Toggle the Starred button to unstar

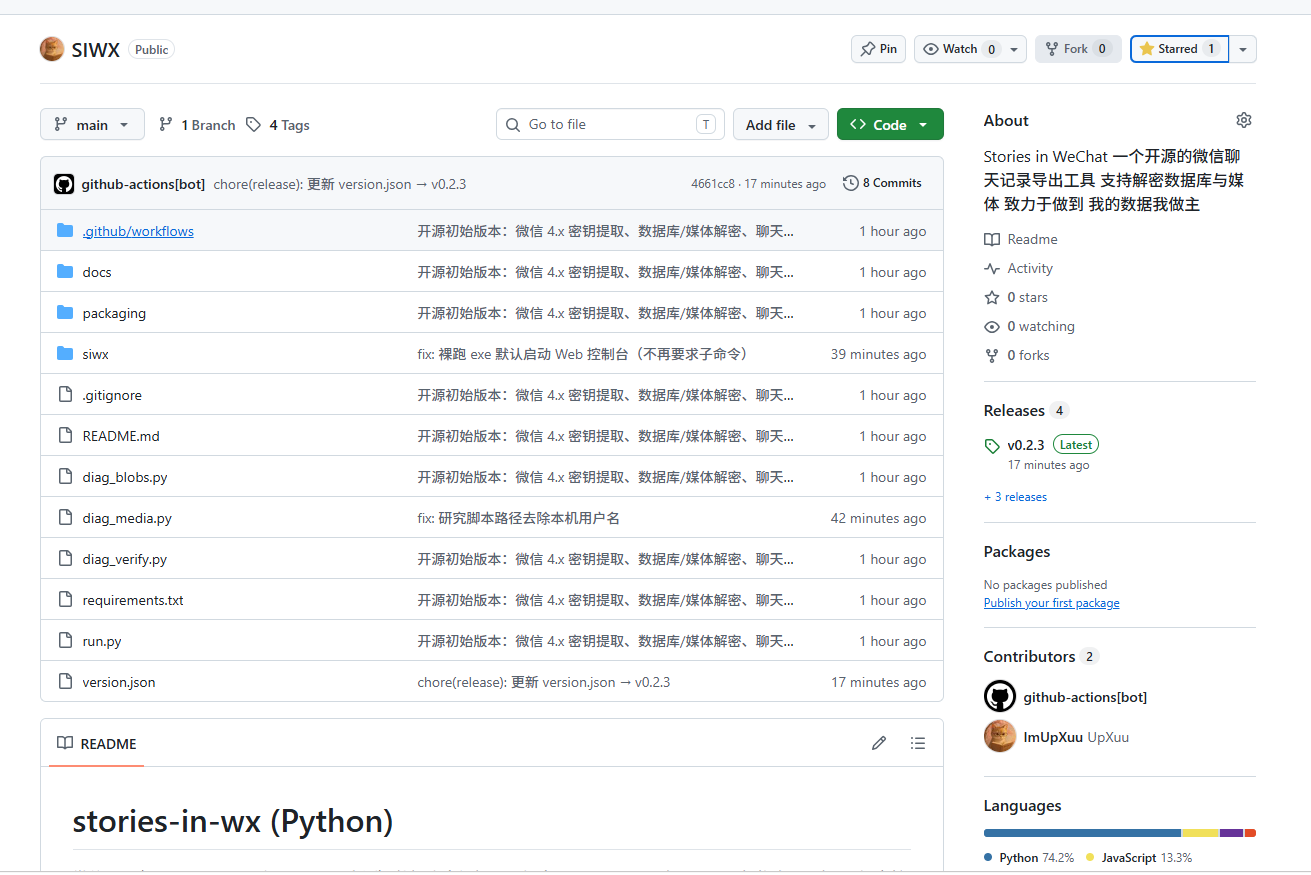click(x=1180, y=49)
